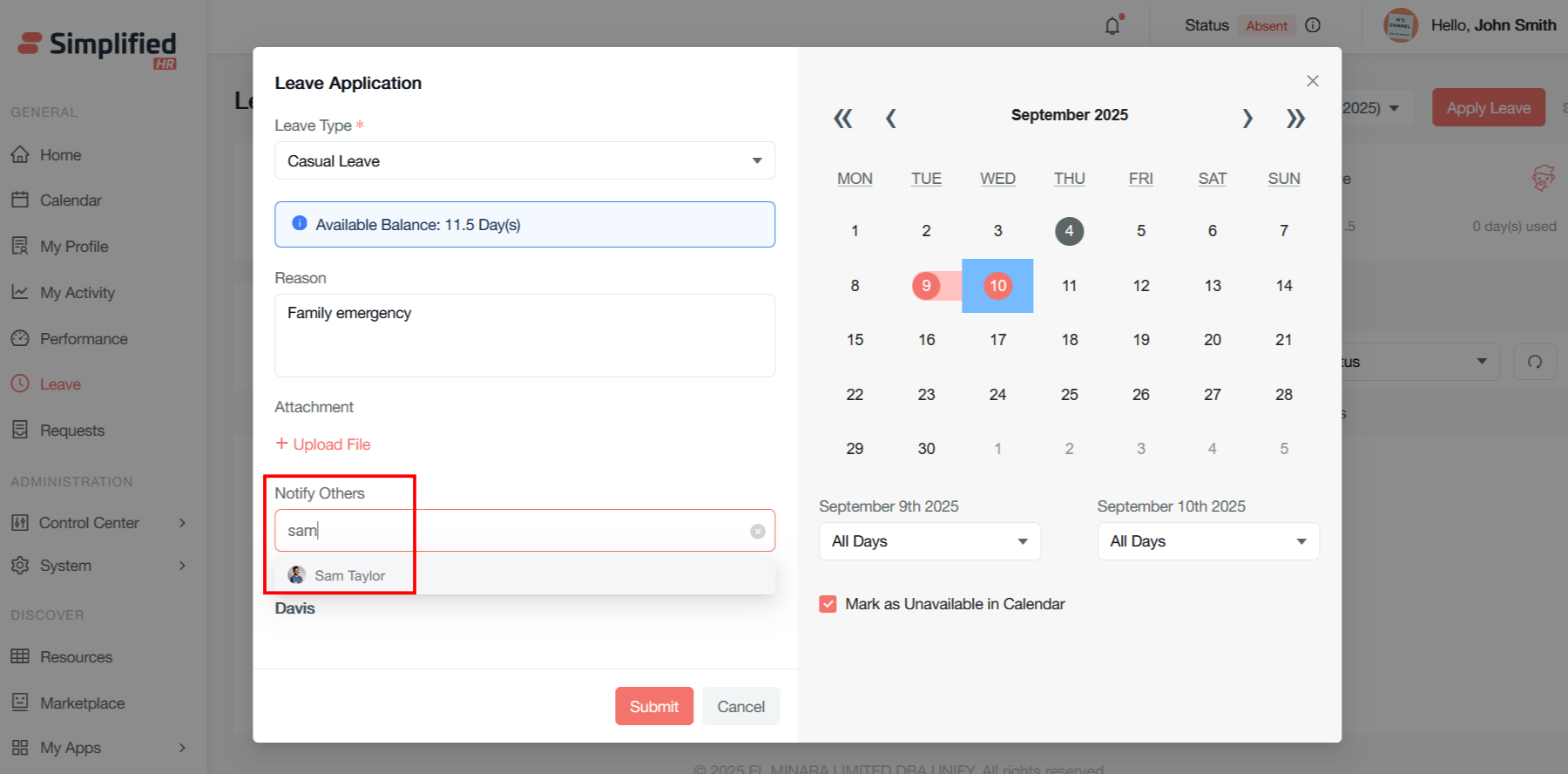Screen dimensions: 1568x774
Task: Jump back one year in calendar
Action: (842, 119)
